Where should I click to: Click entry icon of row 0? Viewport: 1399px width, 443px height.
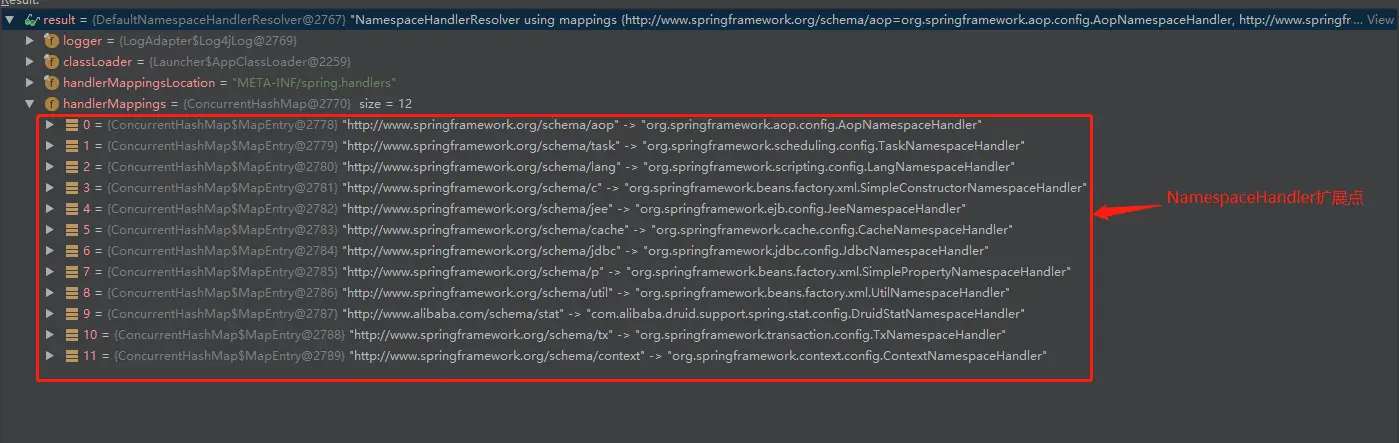(72, 125)
